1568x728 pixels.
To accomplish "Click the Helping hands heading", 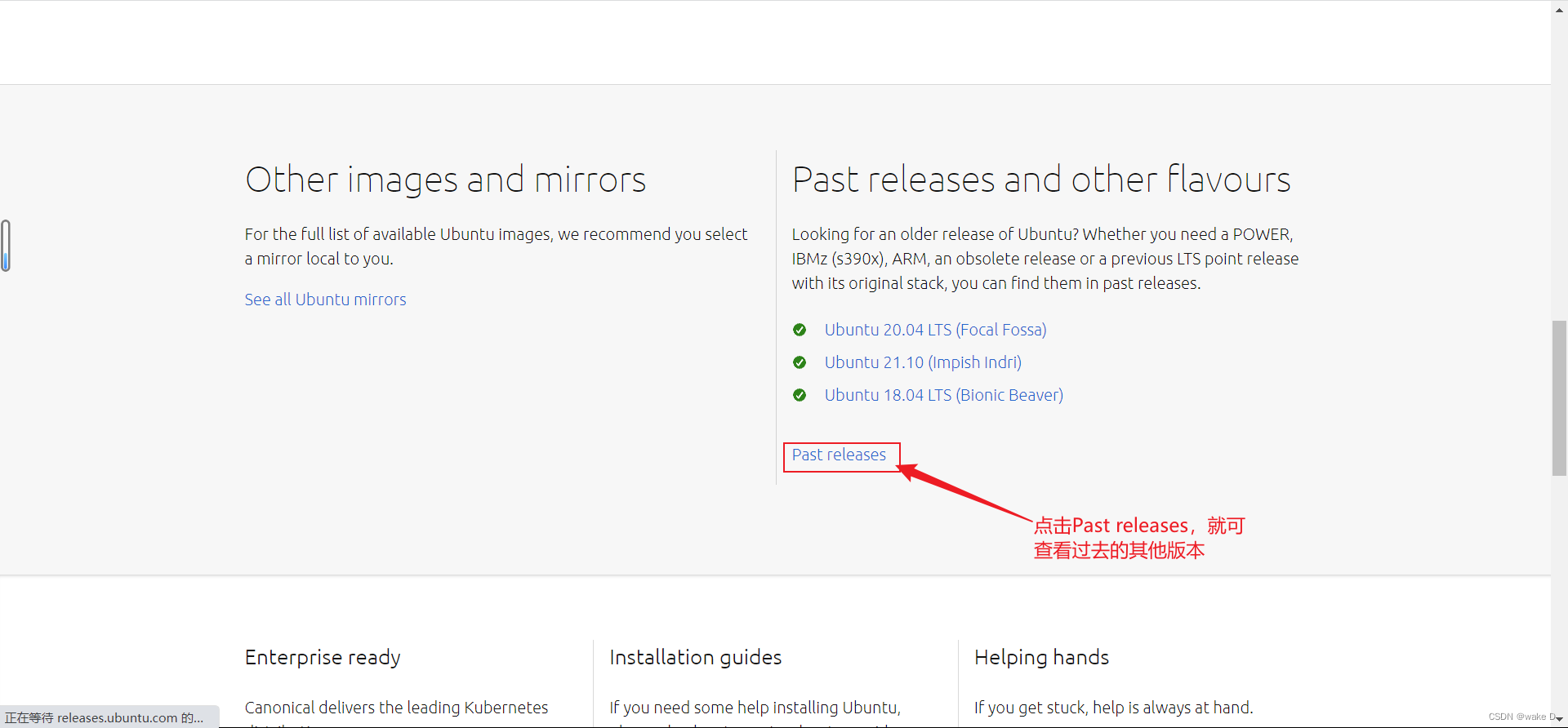I will [1042, 658].
